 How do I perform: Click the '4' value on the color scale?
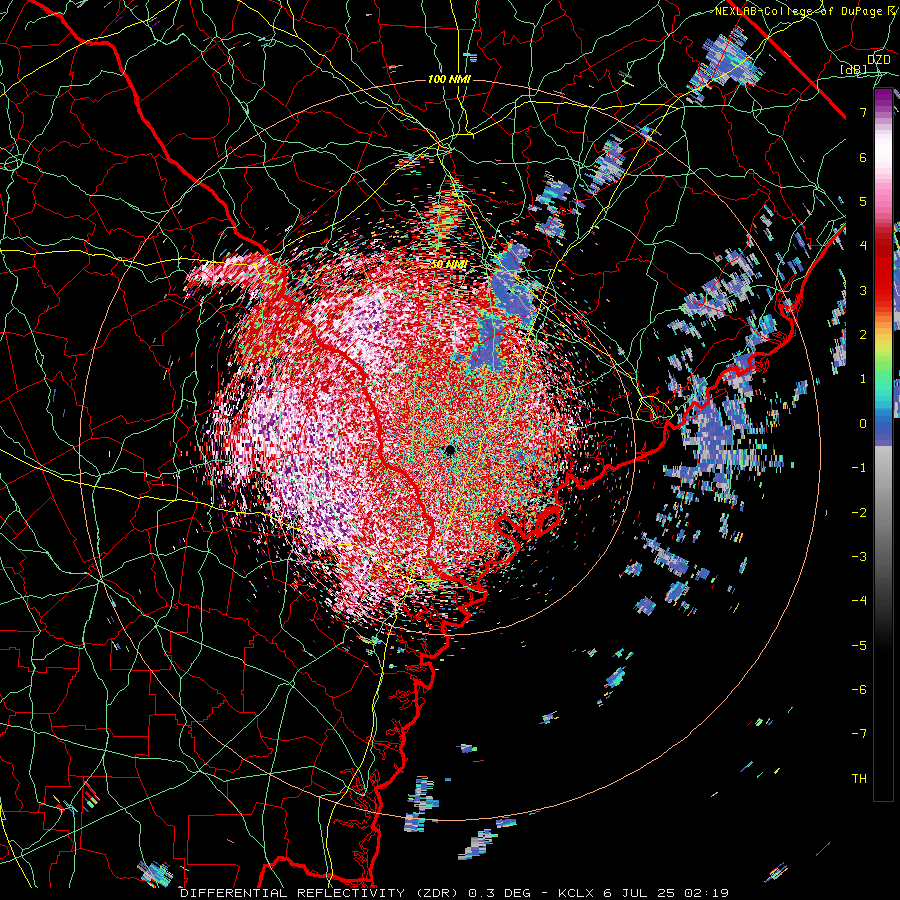tap(863, 246)
